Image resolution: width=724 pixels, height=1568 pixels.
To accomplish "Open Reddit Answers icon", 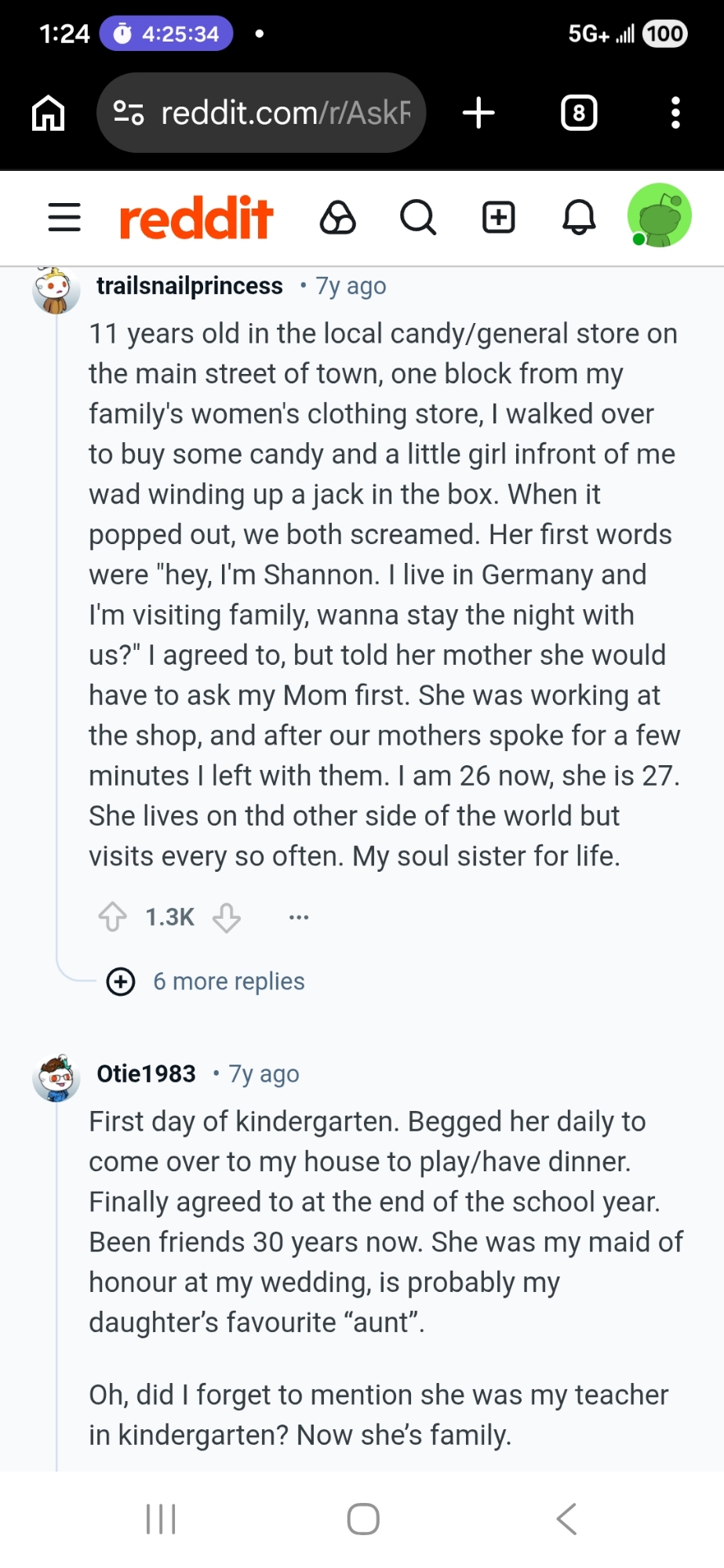I will click(338, 217).
